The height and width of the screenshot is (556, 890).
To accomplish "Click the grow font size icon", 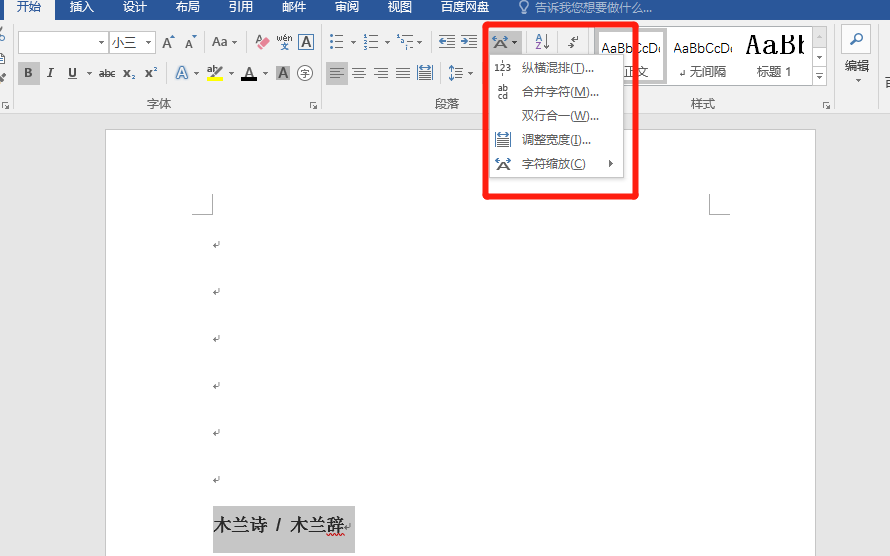I will point(168,42).
